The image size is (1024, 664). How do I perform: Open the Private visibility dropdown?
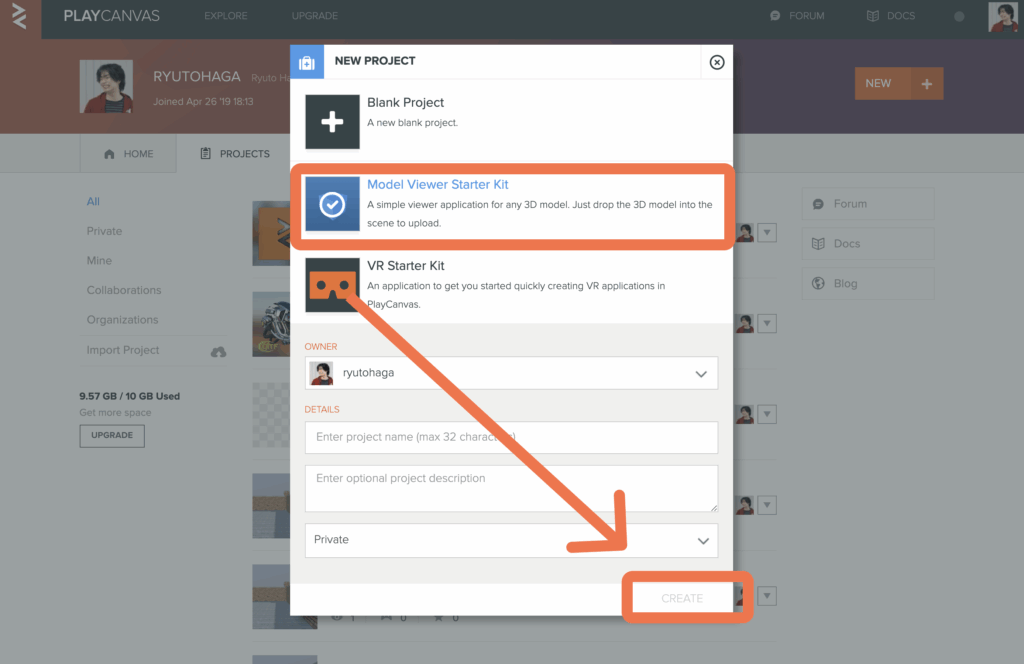(511, 540)
